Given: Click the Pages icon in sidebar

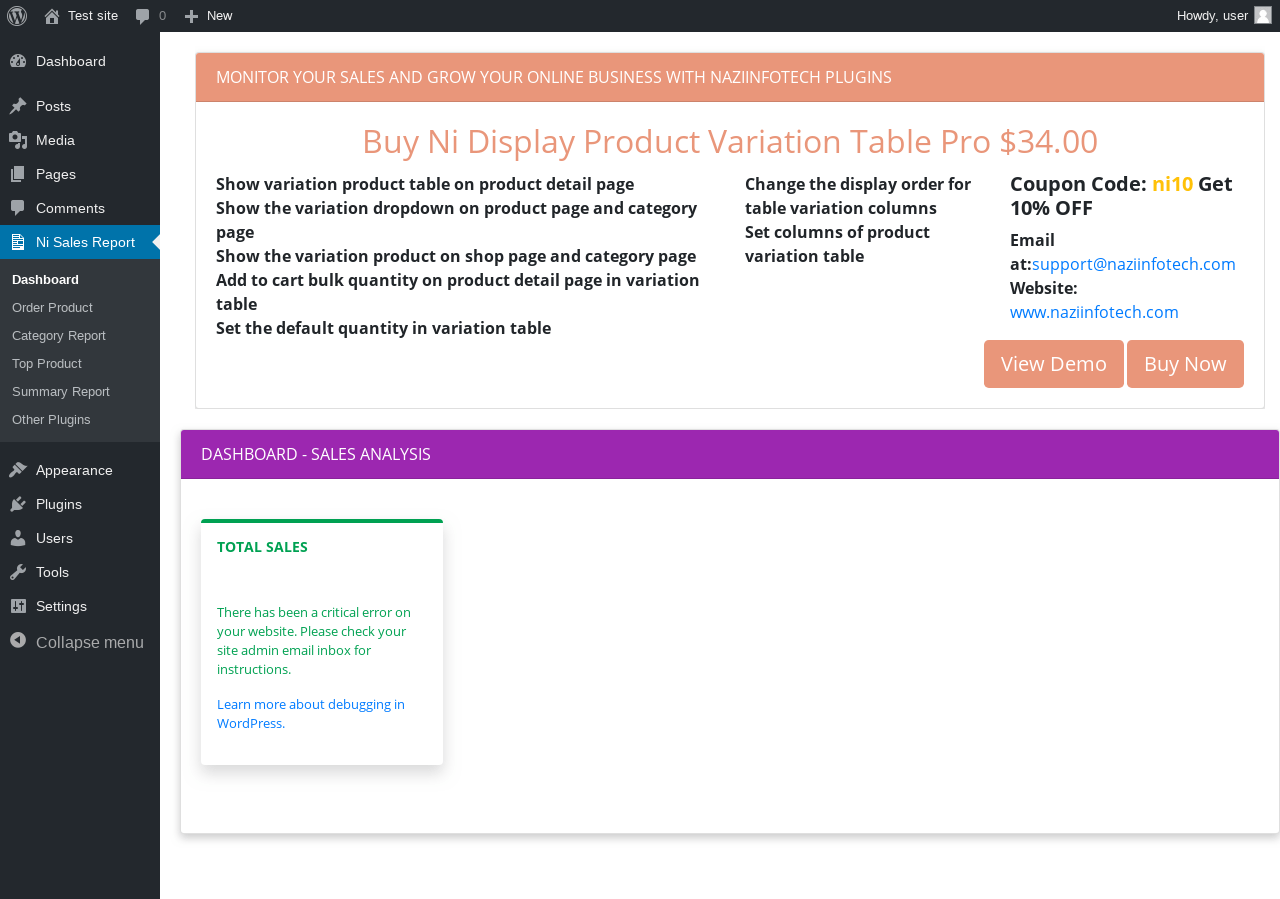Looking at the screenshot, I should 18,174.
